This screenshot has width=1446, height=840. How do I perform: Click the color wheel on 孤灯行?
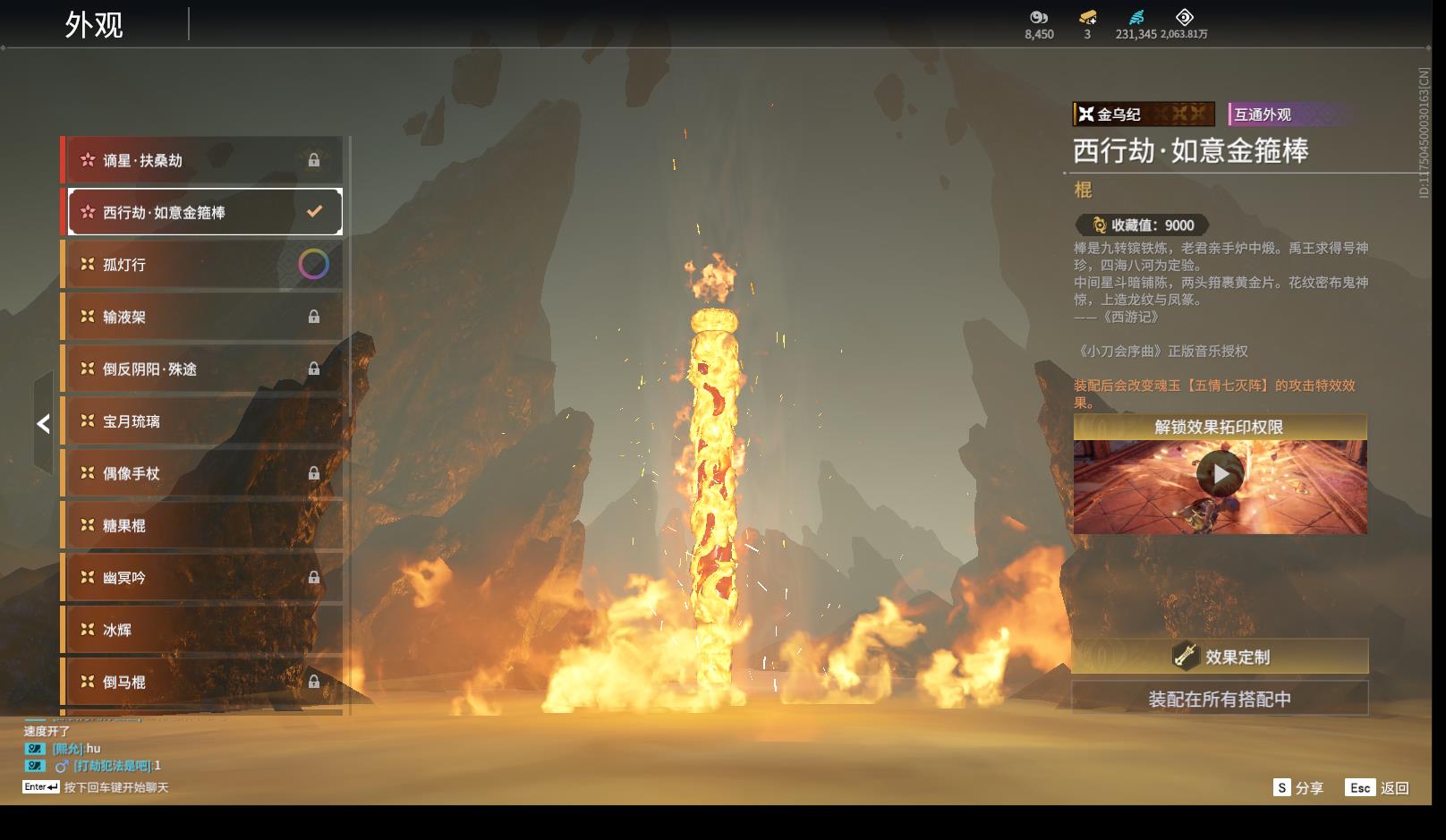pyautogui.click(x=313, y=264)
